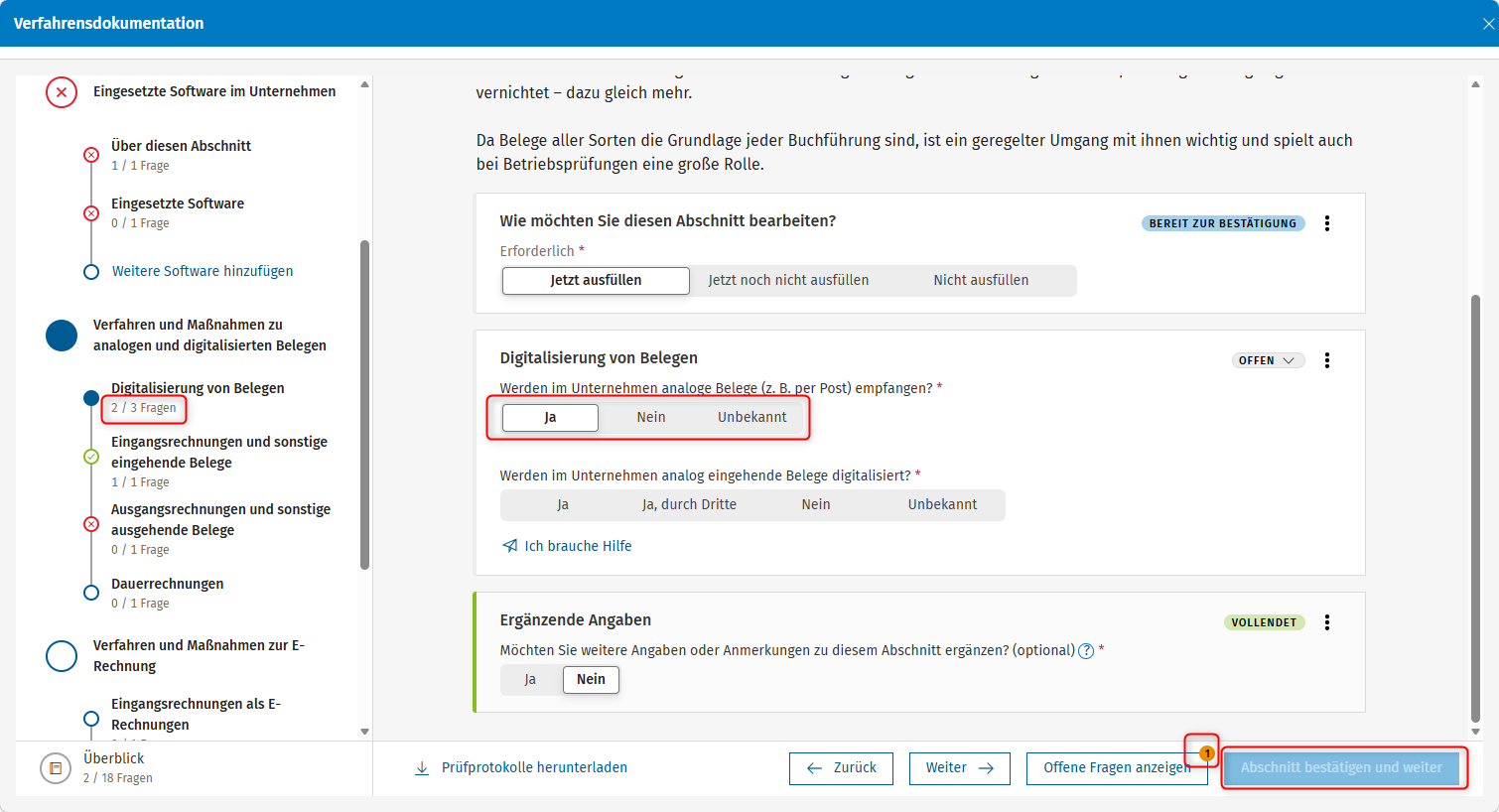This screenshot has height=812, width=1499.
Task: Open three-dot menu of the 'Wie möchten Sie' card
Action: pyautogui.click(x=1327, y=223)
